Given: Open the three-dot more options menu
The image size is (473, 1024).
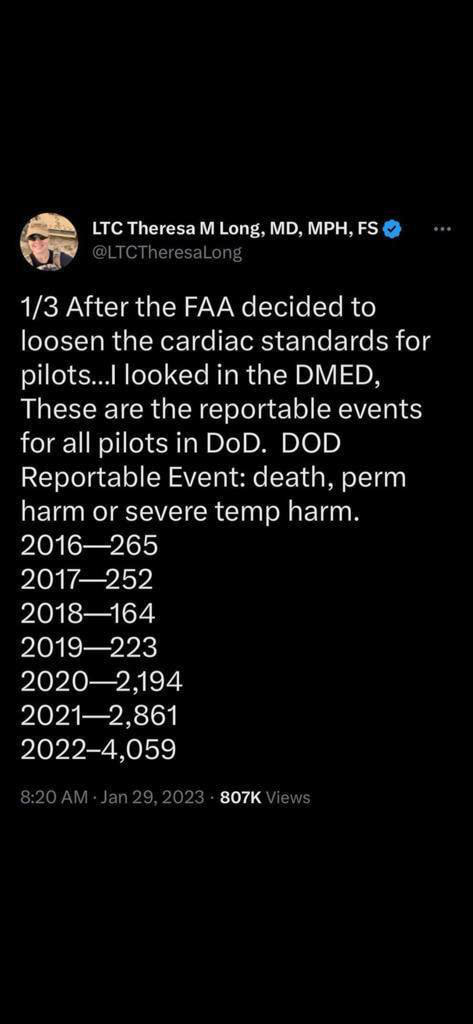Looking at the screenshot, I should click(x=442, y=229).
